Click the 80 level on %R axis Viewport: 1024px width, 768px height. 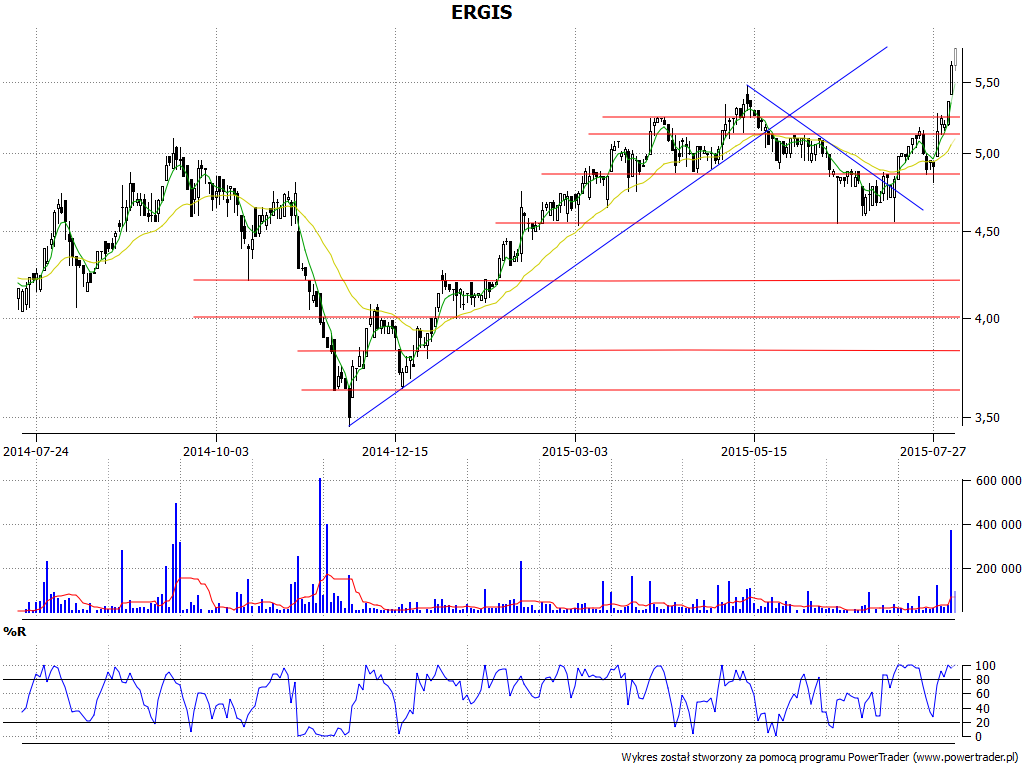pyautogui.click(x=982, y=680)
